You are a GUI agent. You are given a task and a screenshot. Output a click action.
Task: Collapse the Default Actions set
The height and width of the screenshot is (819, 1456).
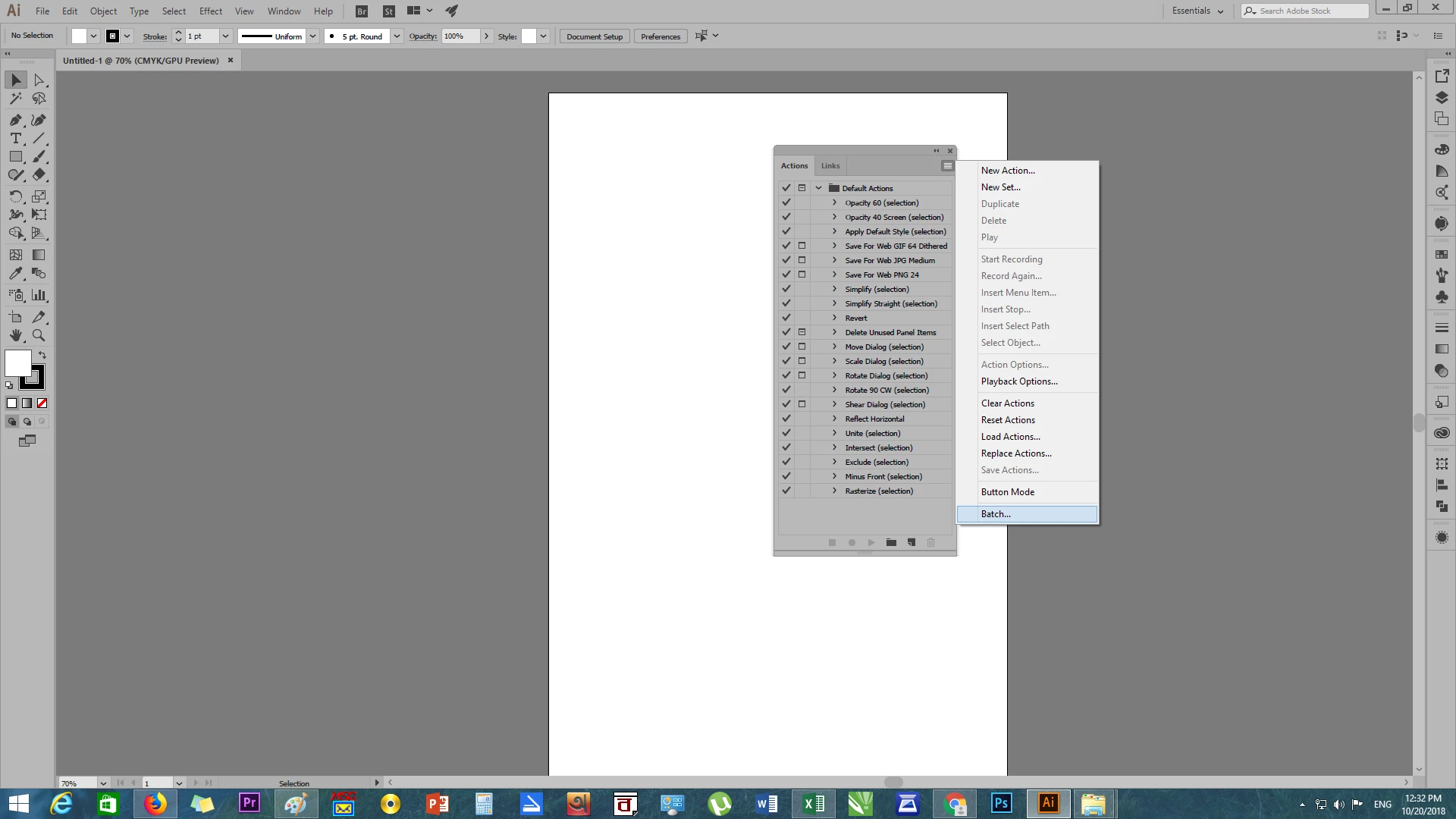(818, 188)
